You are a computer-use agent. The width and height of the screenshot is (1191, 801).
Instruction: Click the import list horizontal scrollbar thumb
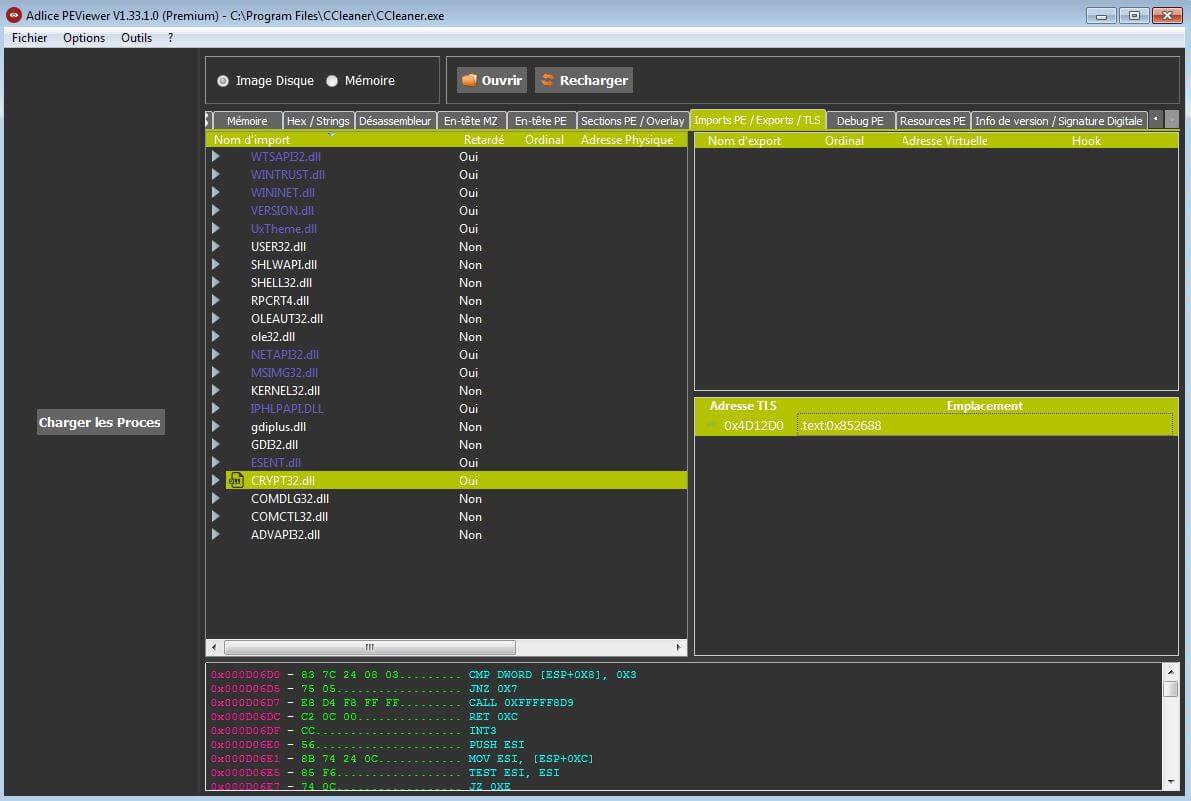click(x=369, y=648)
